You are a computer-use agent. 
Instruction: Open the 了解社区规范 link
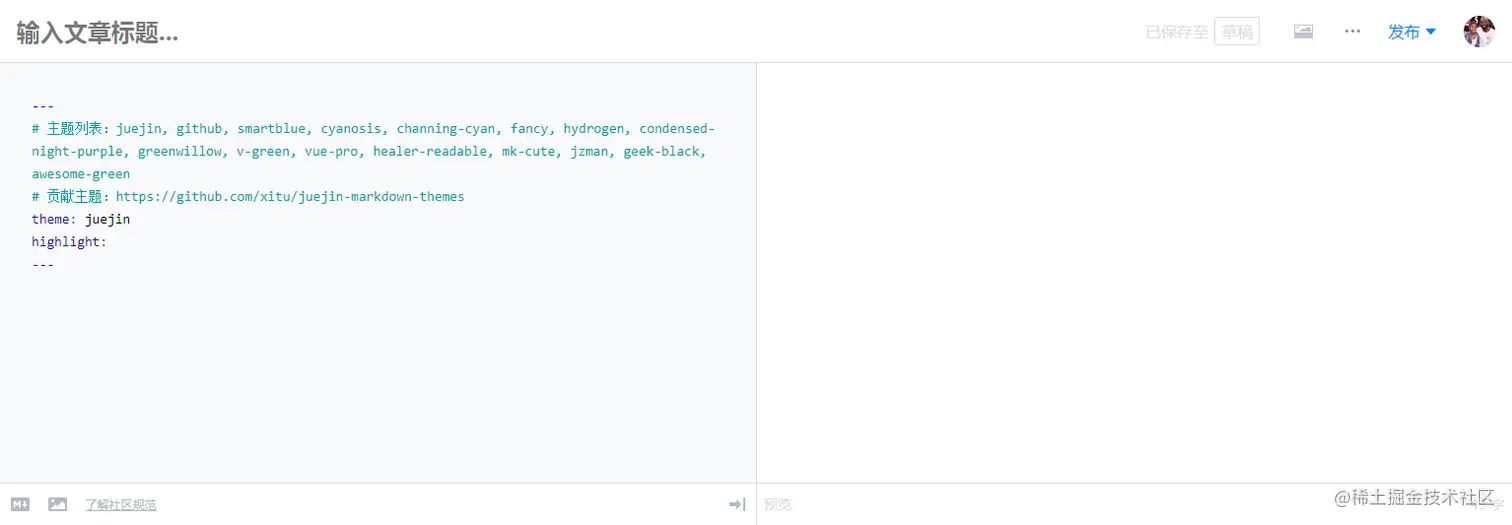click(120, 505)
